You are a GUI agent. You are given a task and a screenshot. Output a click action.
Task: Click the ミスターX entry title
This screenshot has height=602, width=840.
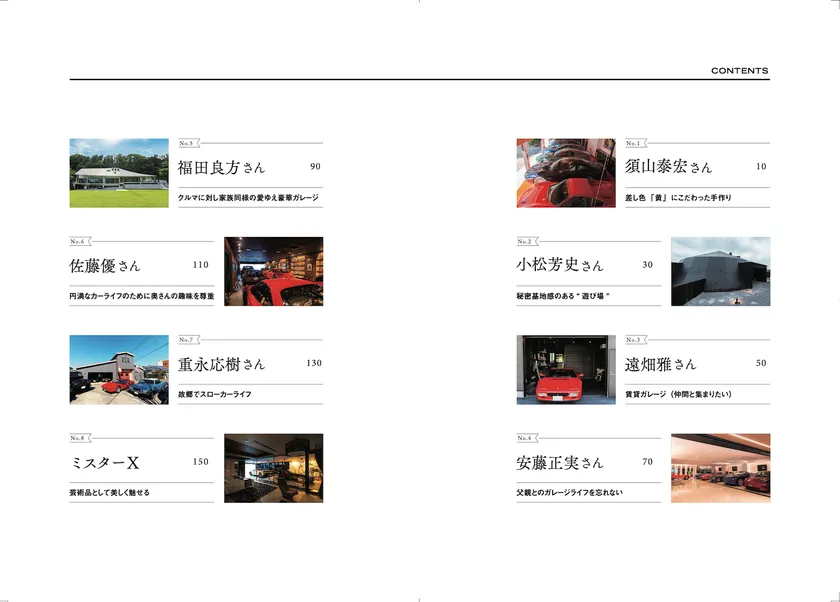pyautogui.click(x=104, y=463)
